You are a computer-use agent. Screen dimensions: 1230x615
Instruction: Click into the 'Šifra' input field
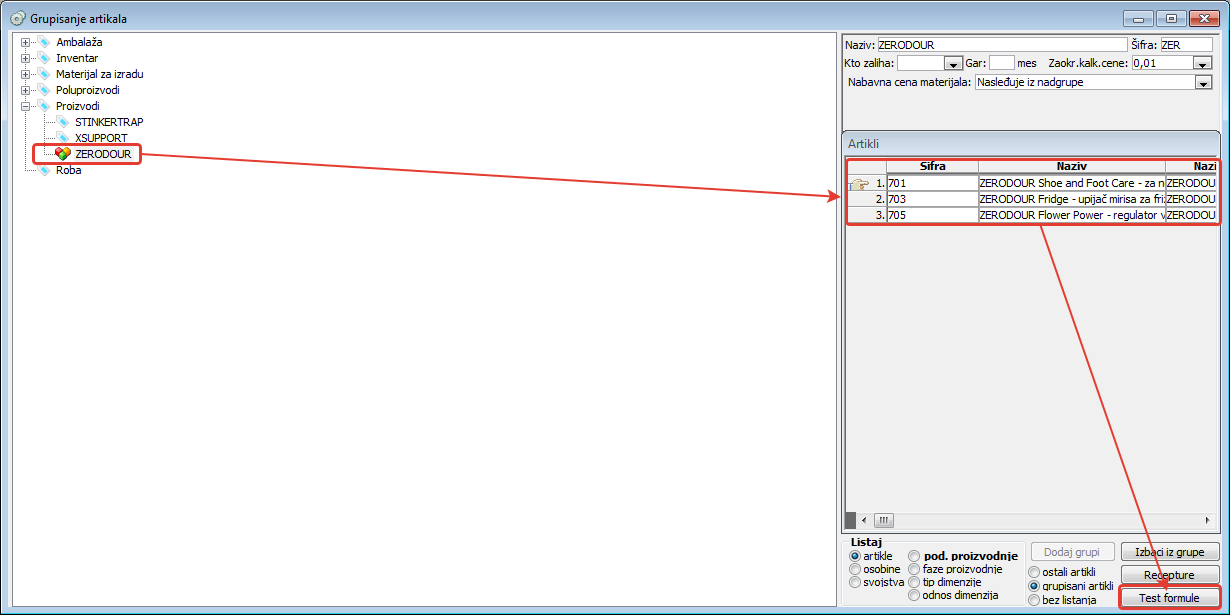(x=1185, y=45)
